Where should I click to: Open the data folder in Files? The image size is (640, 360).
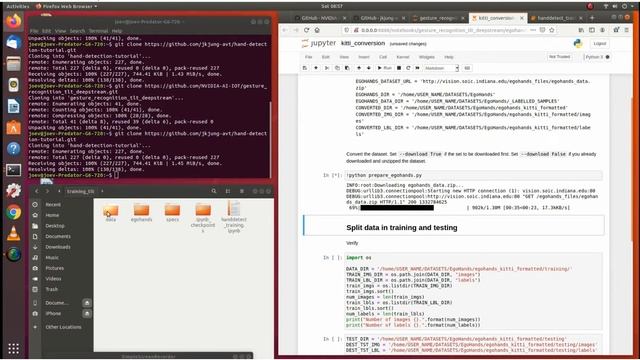tap(111, 212)
